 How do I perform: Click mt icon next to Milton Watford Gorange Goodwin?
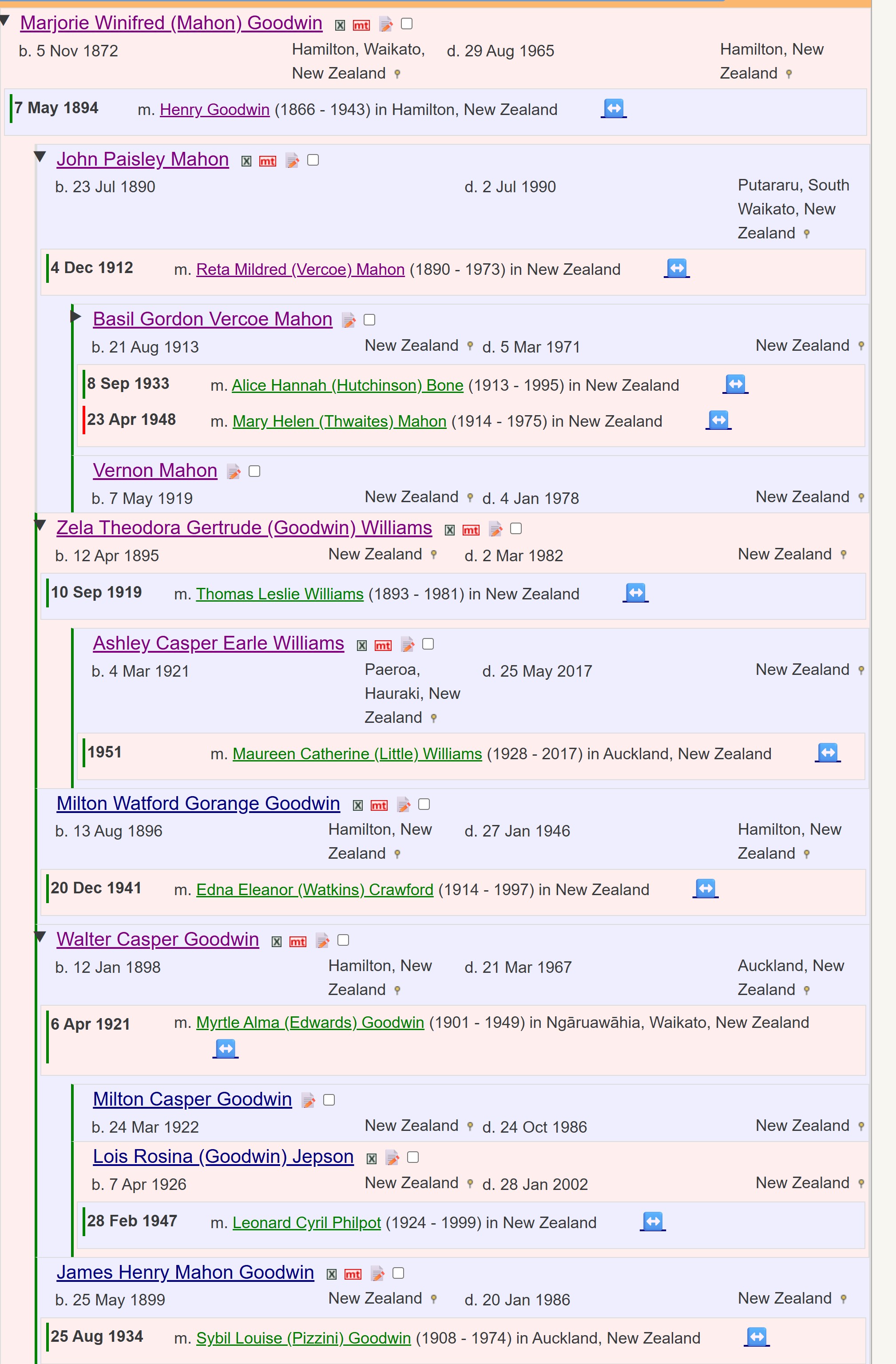pos(379,806)
